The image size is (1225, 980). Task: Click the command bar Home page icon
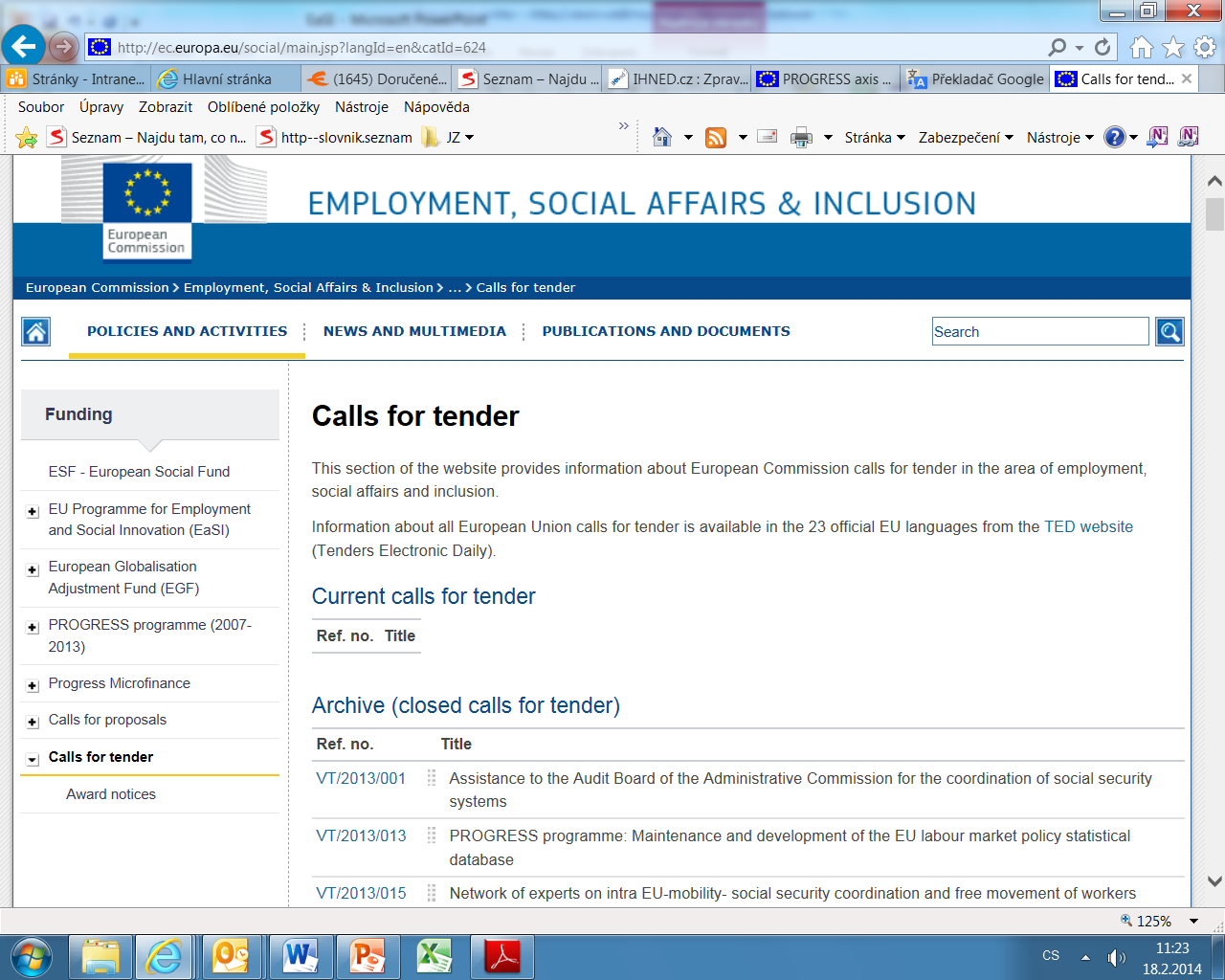(662, 137)
